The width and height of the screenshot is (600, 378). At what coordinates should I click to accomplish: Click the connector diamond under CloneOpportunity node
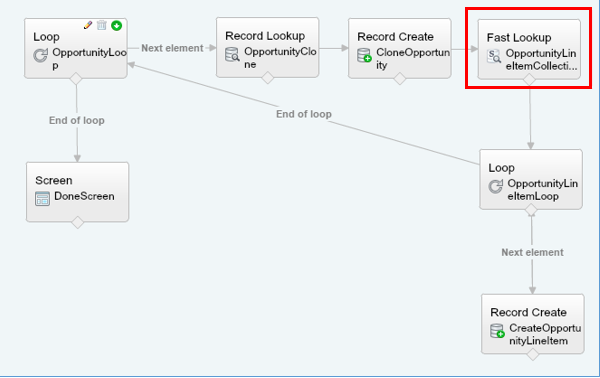(400, 78)
